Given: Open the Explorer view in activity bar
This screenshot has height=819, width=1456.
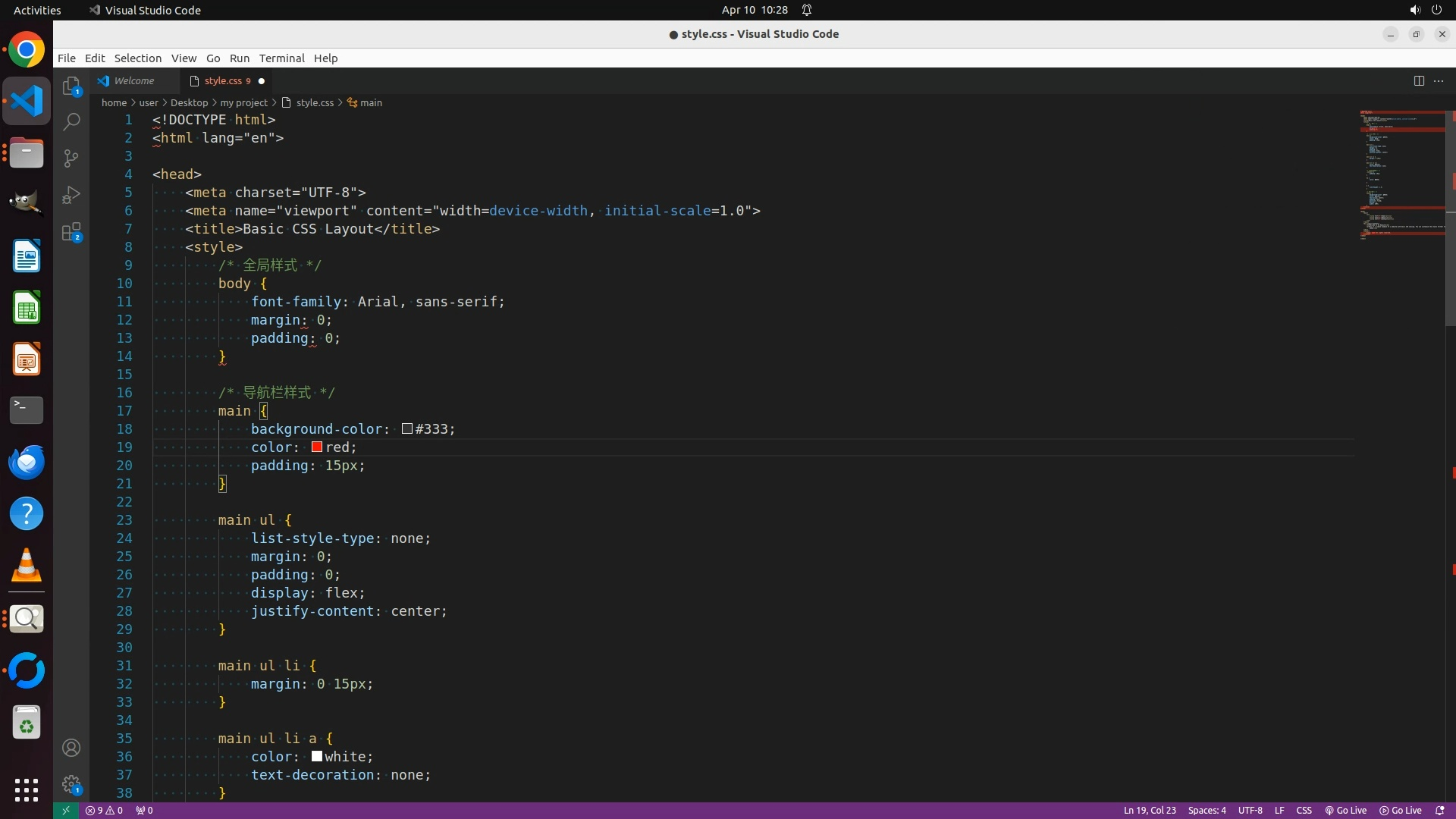Looking at the screenshot, I should pyautogui.click(x=71, y=86).
